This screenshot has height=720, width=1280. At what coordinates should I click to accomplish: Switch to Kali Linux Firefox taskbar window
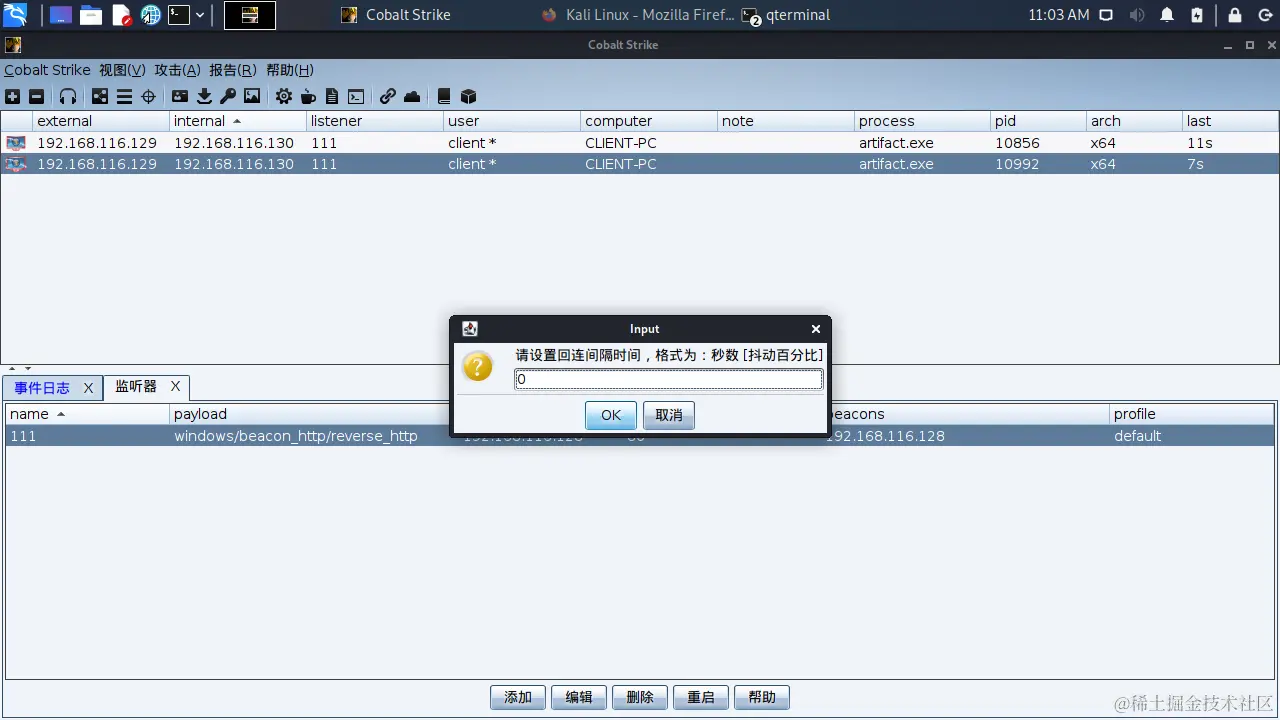click(x=637, y=15)
